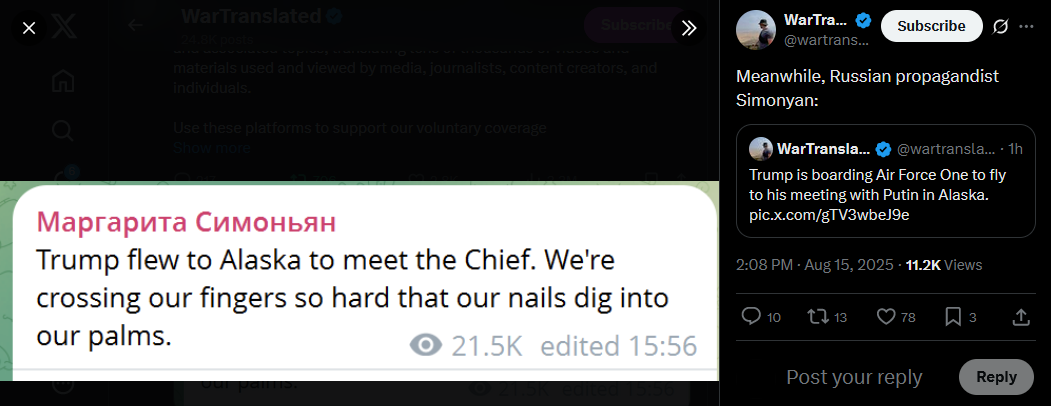This screenshot has height=406, width=1051.
Task: Open the 2:08 PM Aug 15, 2025 timestamp
Action: [x=814, y=265]
